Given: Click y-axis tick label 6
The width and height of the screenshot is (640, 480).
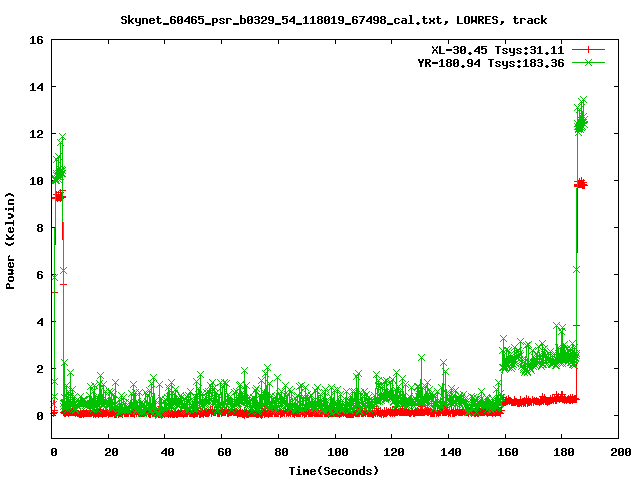Looking at the screenshot, I should (x=40, y=275).
